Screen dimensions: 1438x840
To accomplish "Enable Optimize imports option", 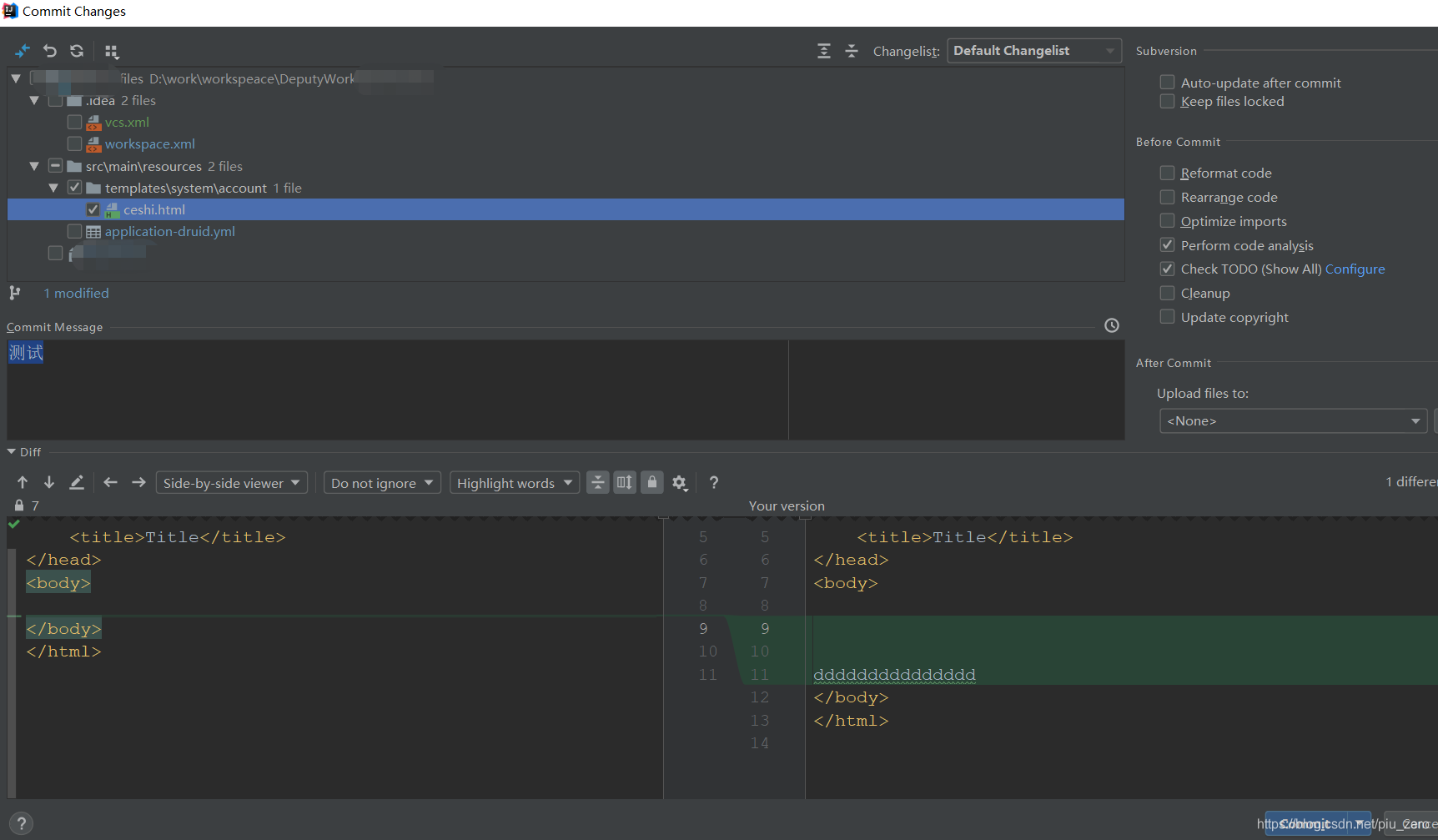I will [x=1168, y=220].
